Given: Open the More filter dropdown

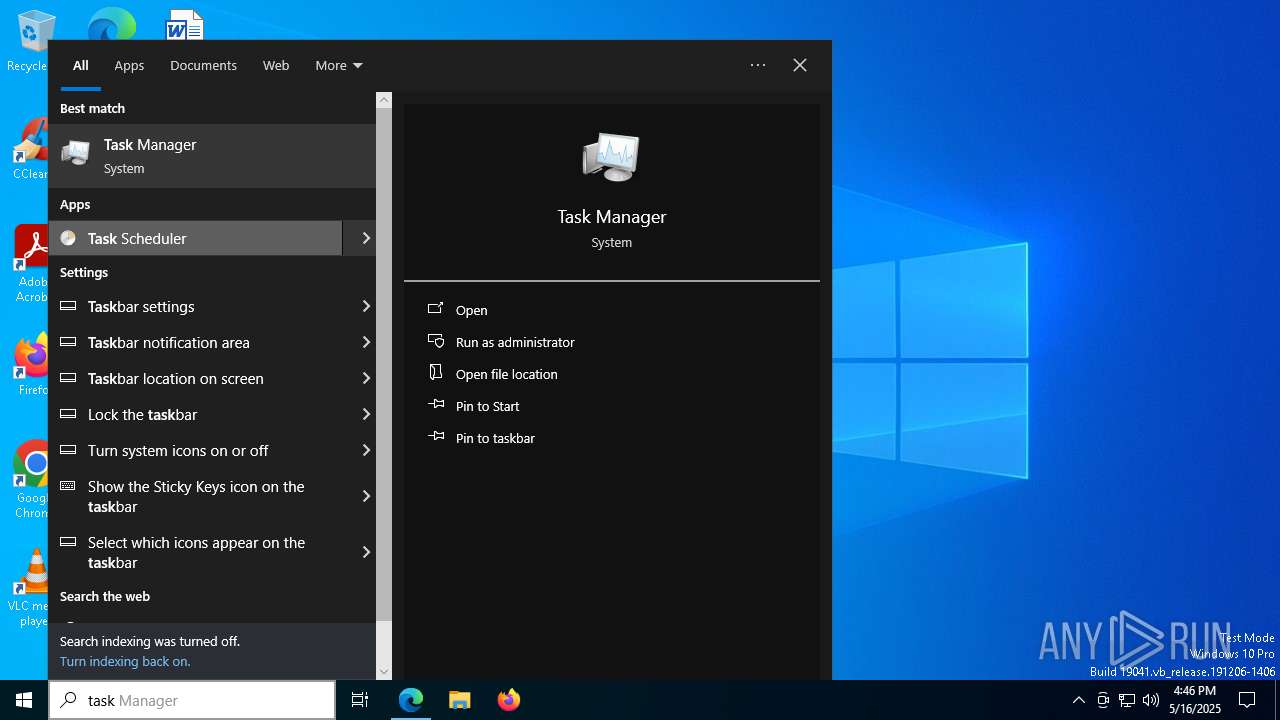Looking at the screenshot, I should (x=338, y=65).
